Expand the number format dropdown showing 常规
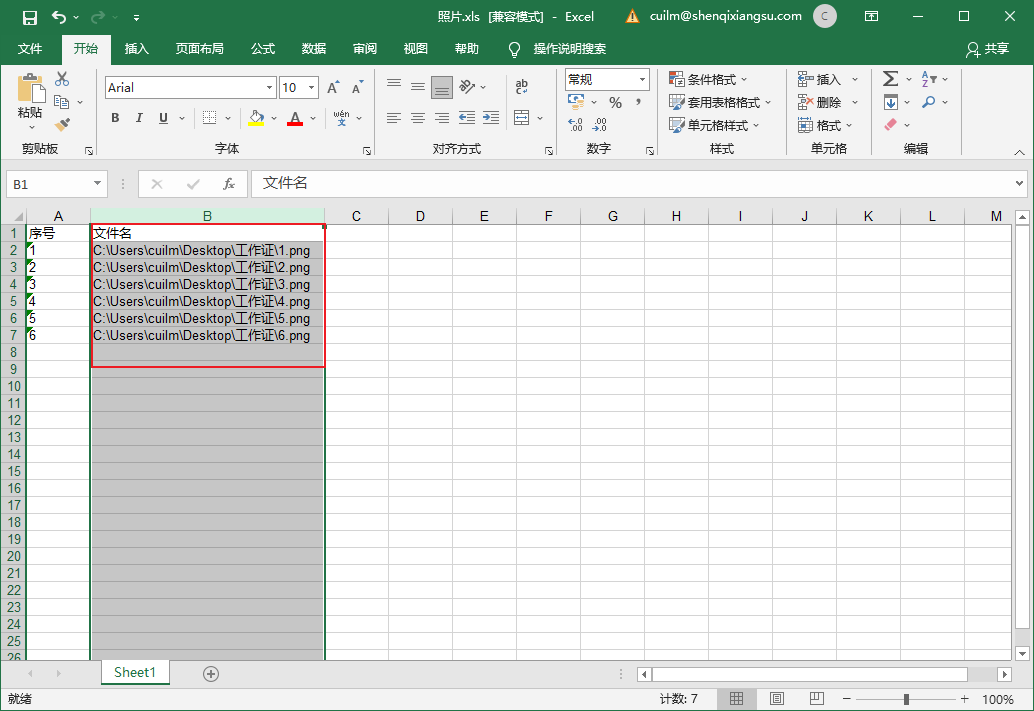Viewport: 1034px width, 711px height. [x=642, y=80]
